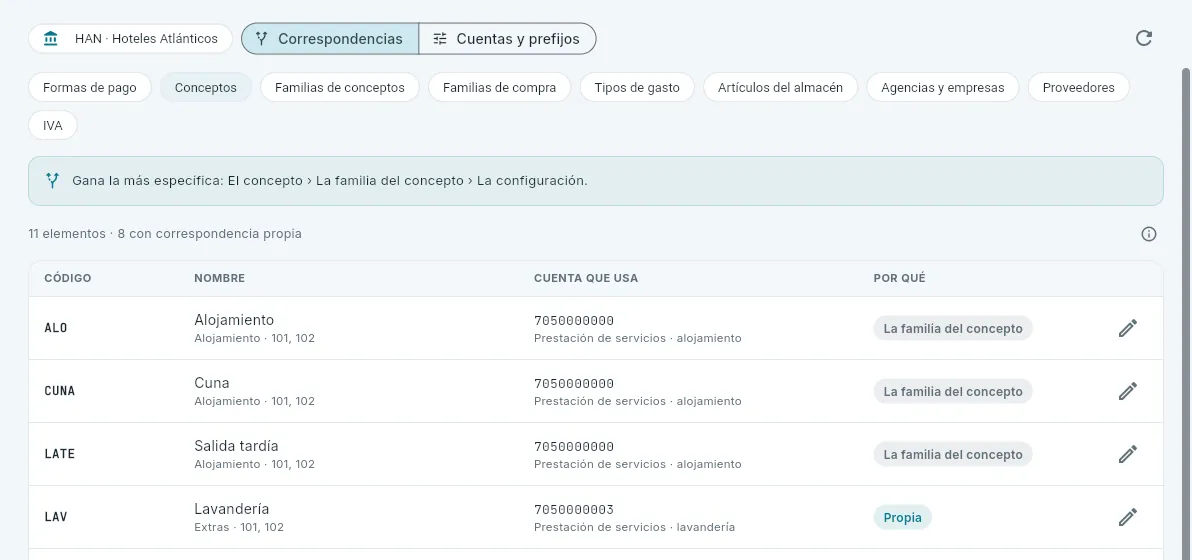
Task: Click the LAV code cell
Action: (56, 517)
